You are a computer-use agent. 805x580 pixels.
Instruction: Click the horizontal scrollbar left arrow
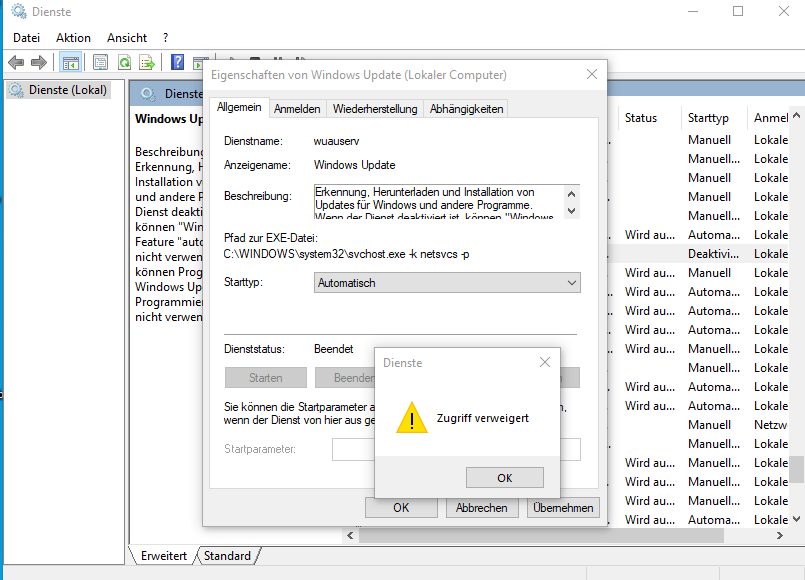tap(350, 535)
